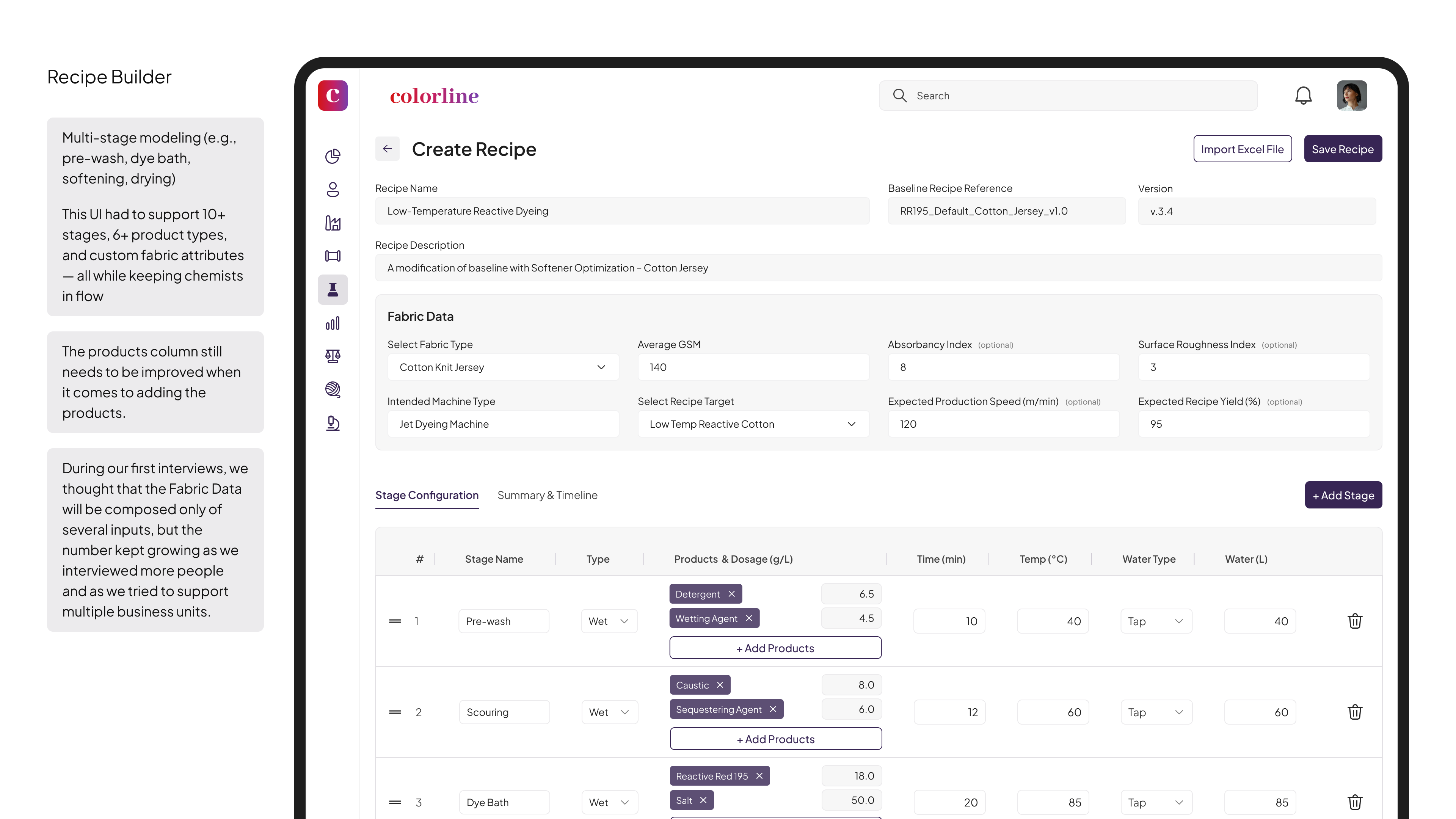Click the Save Recipe button
1456x819 pixels.
1342,149
